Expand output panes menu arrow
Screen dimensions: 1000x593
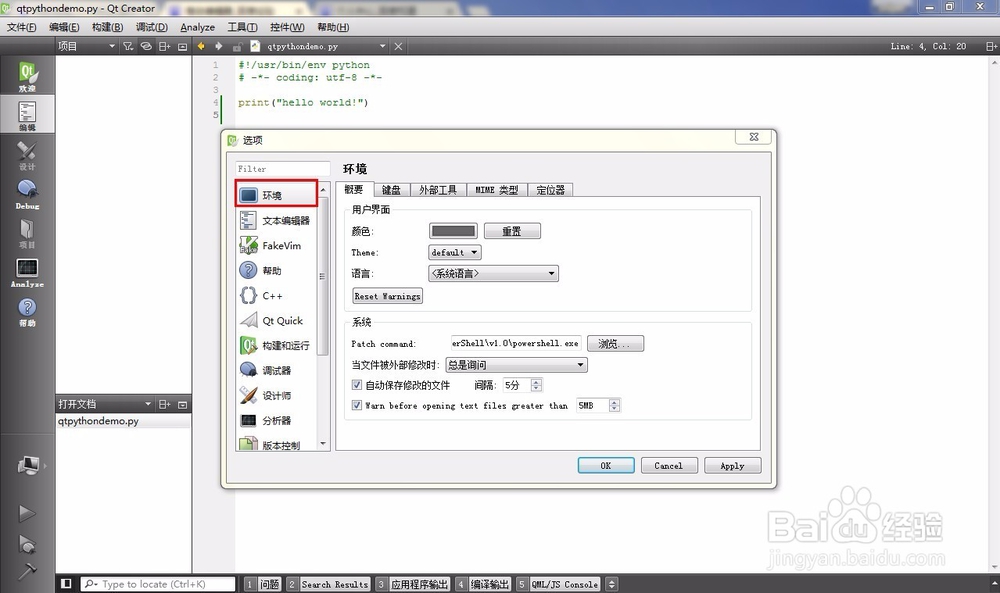(612, 583)
